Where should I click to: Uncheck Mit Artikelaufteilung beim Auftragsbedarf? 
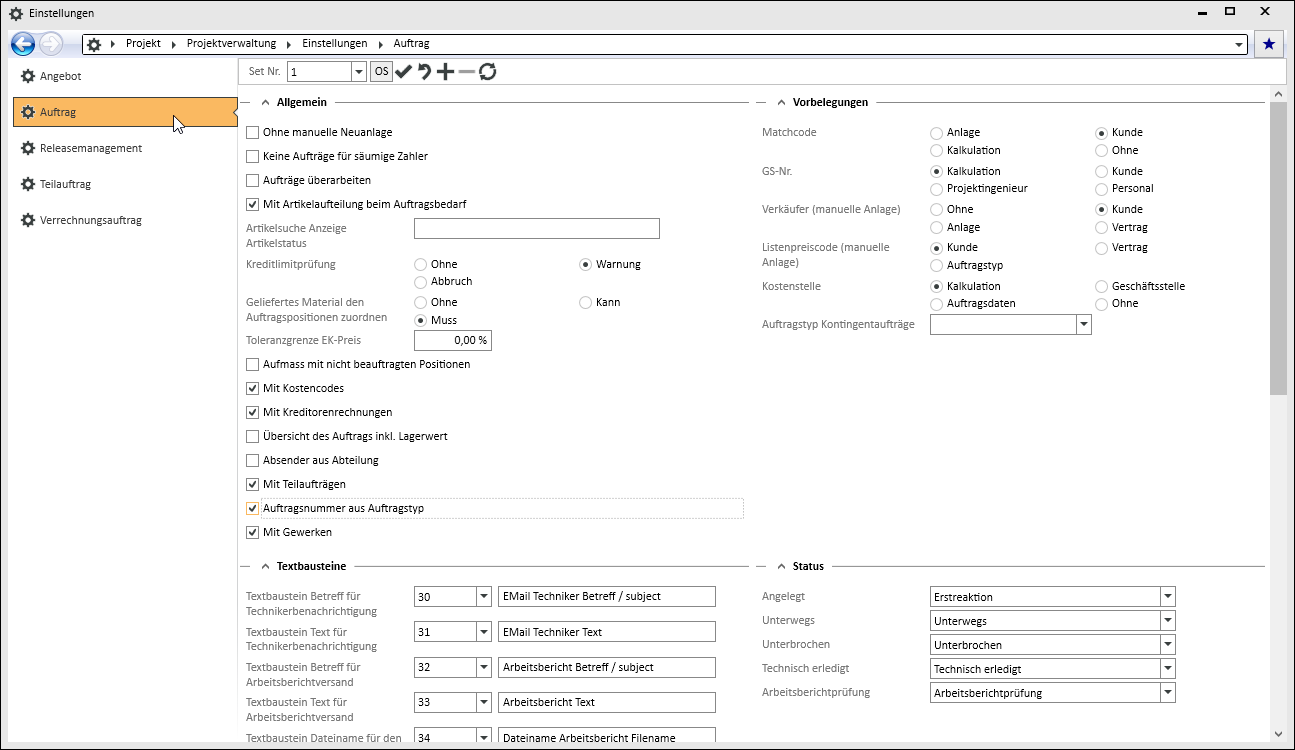click(253, 204)
